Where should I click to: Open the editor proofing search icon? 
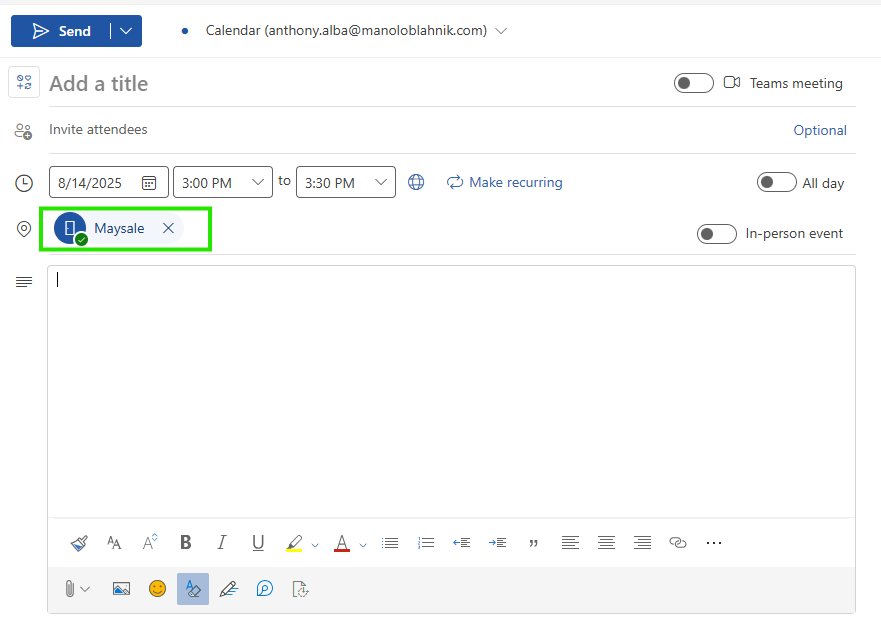point(265,589)
